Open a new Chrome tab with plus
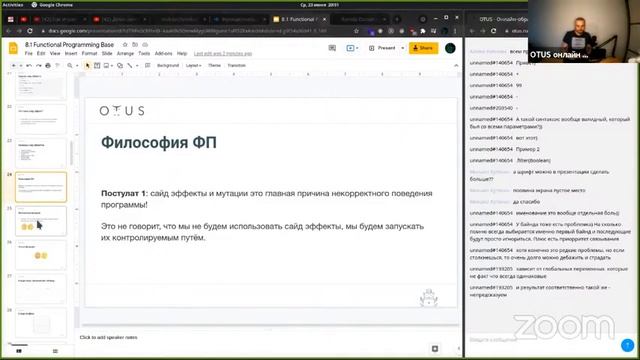640x360 pixels. [x=397, y=19]
